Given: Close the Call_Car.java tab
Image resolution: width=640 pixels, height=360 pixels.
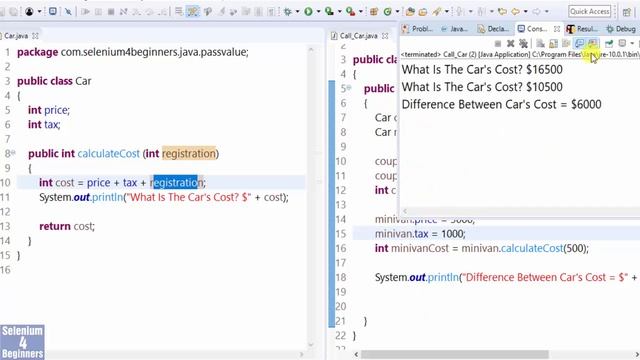Looking at the screenshot, I should pos(385,36).
